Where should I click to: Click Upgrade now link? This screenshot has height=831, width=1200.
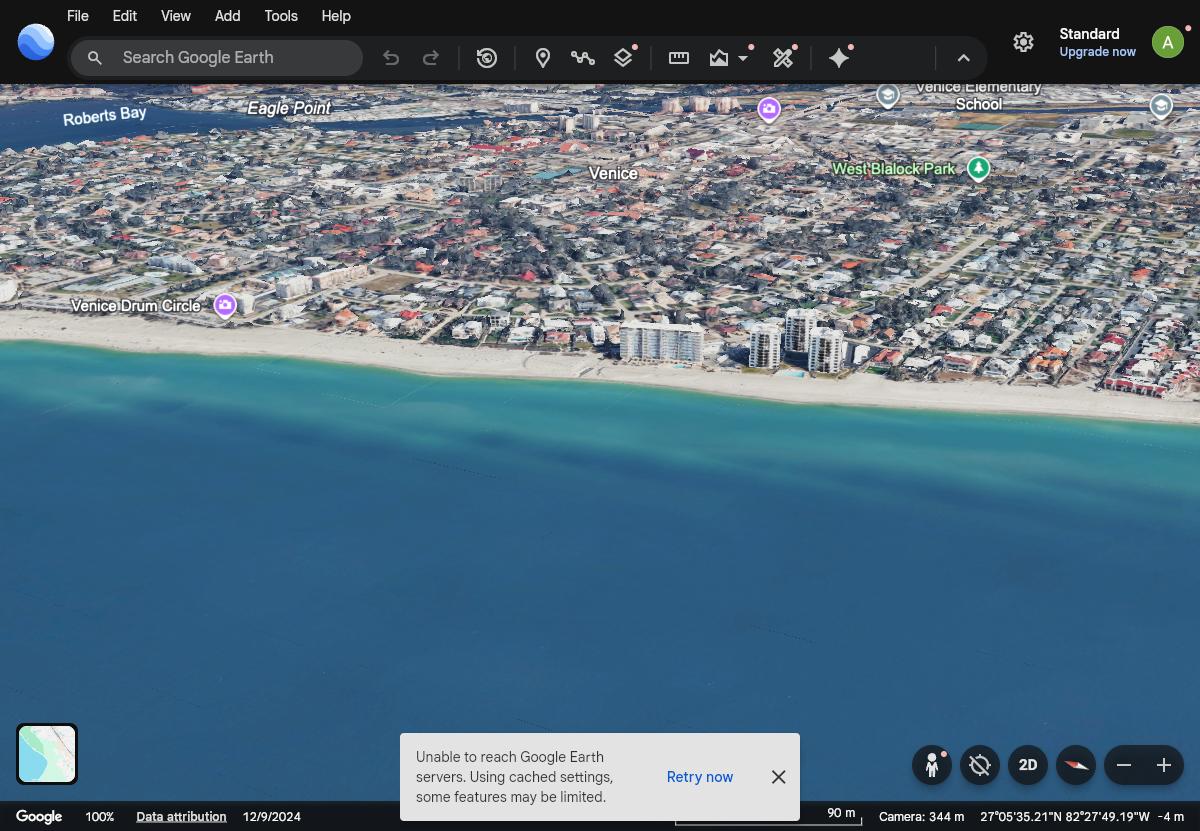coord(1097,52)
